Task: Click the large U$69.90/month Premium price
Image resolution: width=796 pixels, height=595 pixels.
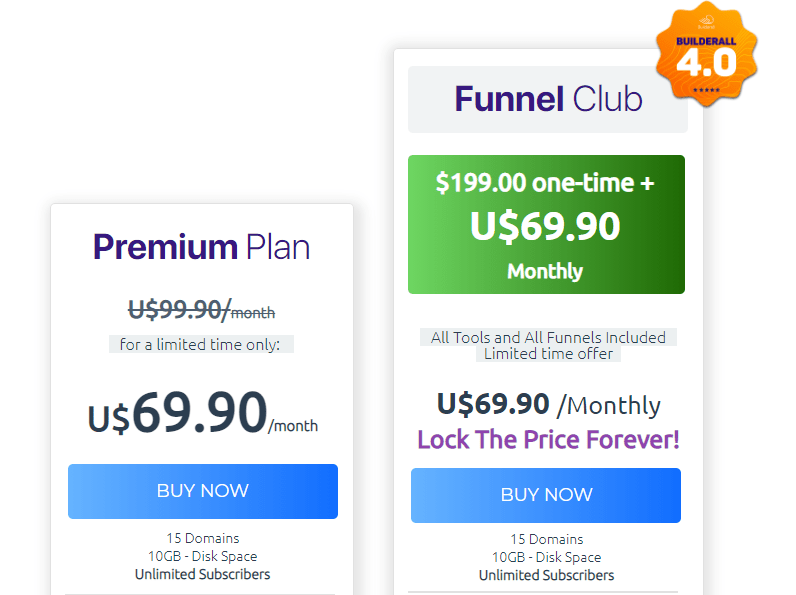Action: [x=202, y=412]
